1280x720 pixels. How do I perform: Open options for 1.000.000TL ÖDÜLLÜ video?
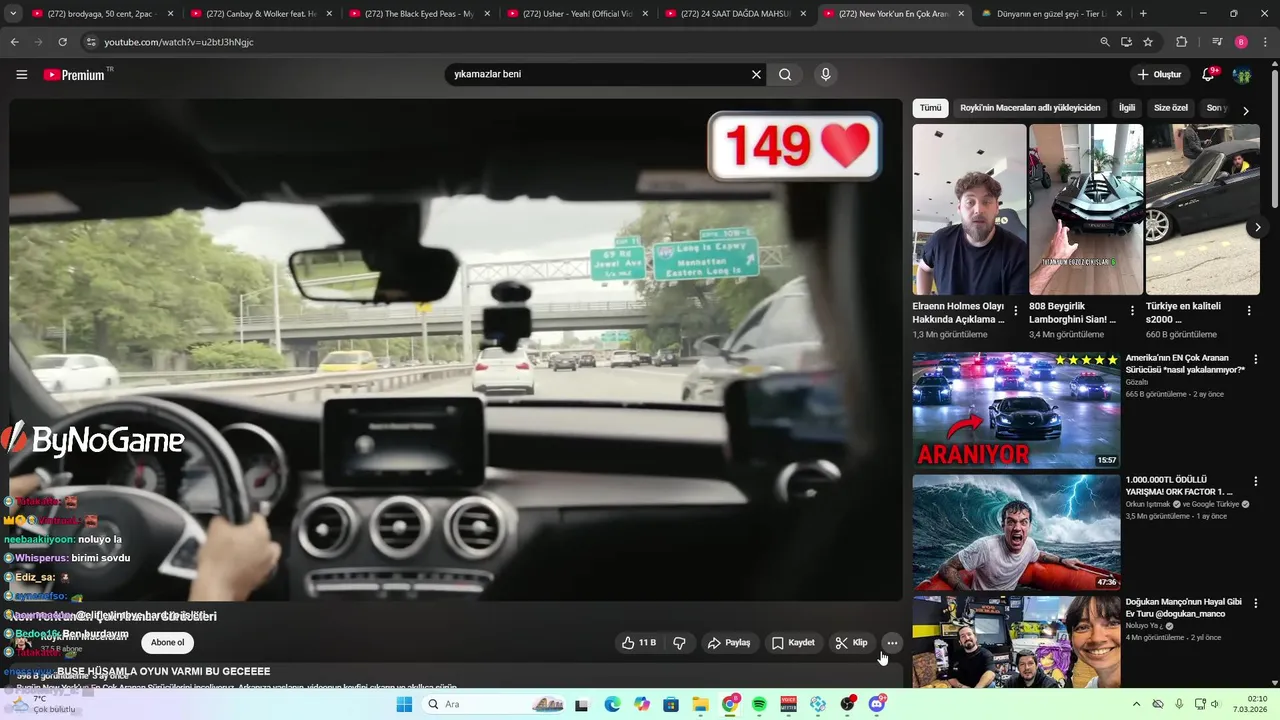(x=1256, y=481)
